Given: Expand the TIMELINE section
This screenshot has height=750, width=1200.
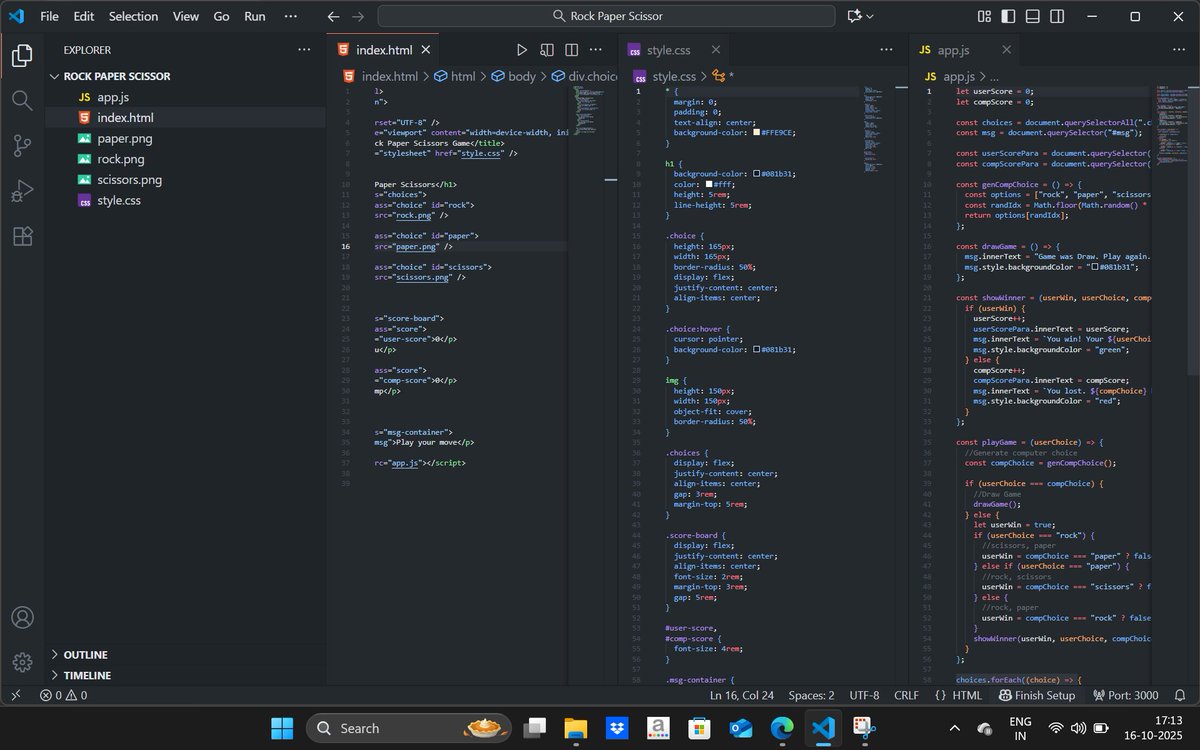Looking at the screenshot, I should [x=188, y=676].
